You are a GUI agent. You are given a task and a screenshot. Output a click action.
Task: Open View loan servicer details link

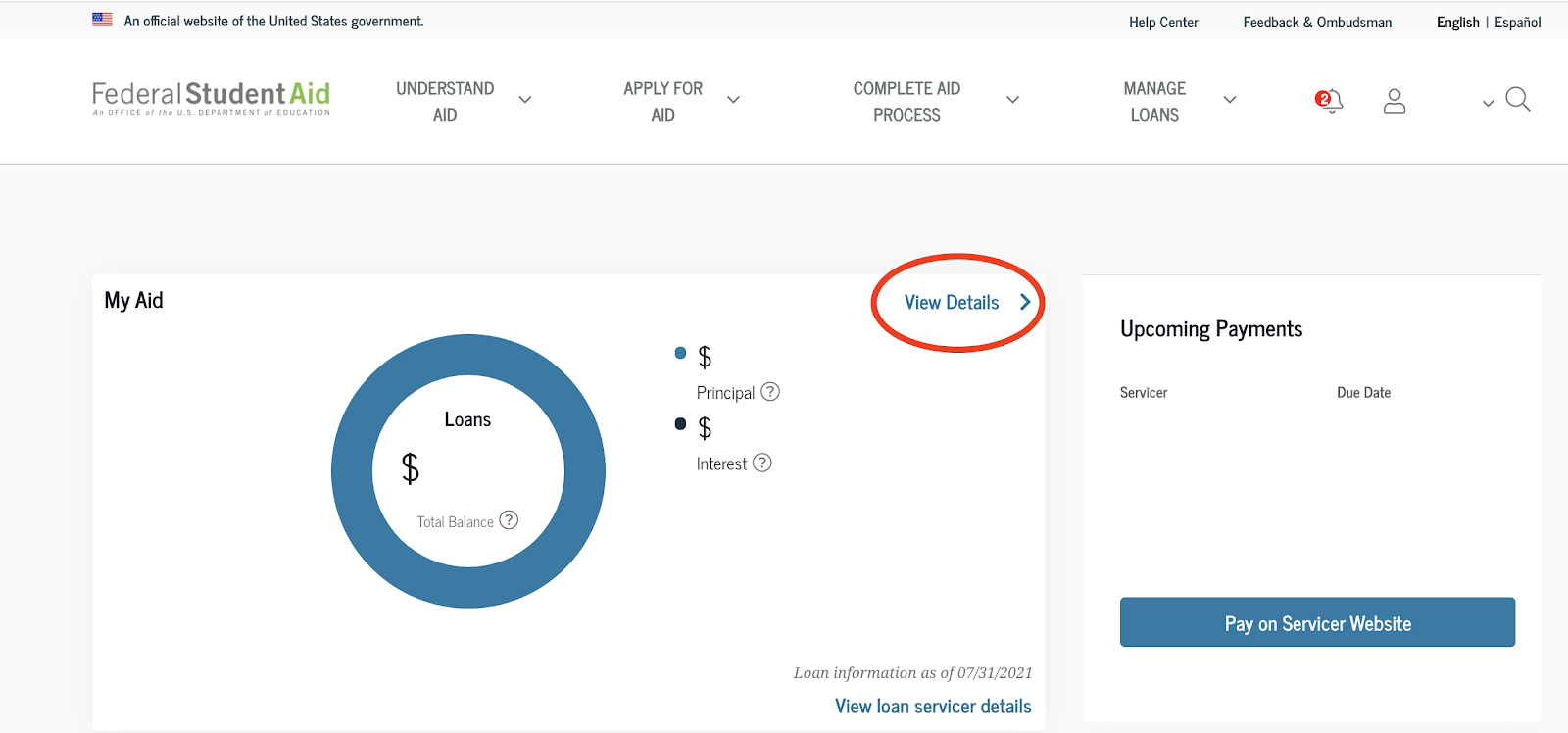[x=932, y=707]
